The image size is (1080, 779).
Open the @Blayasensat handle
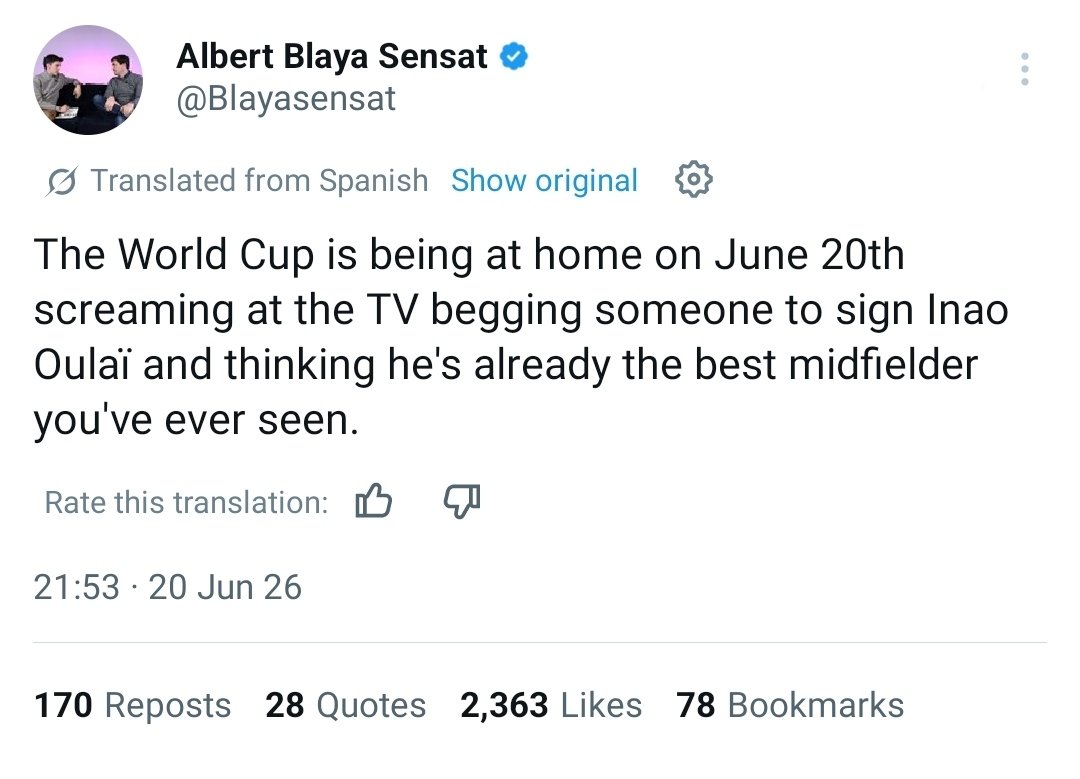point(286,98)
